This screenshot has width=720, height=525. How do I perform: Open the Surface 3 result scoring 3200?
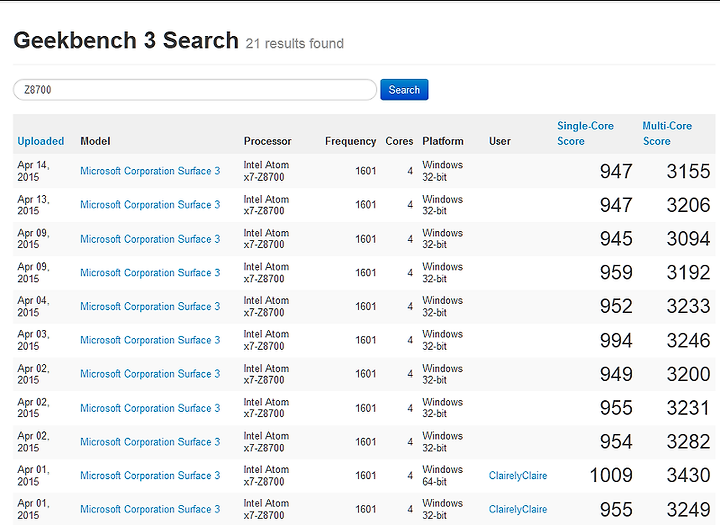pos(150,374)
